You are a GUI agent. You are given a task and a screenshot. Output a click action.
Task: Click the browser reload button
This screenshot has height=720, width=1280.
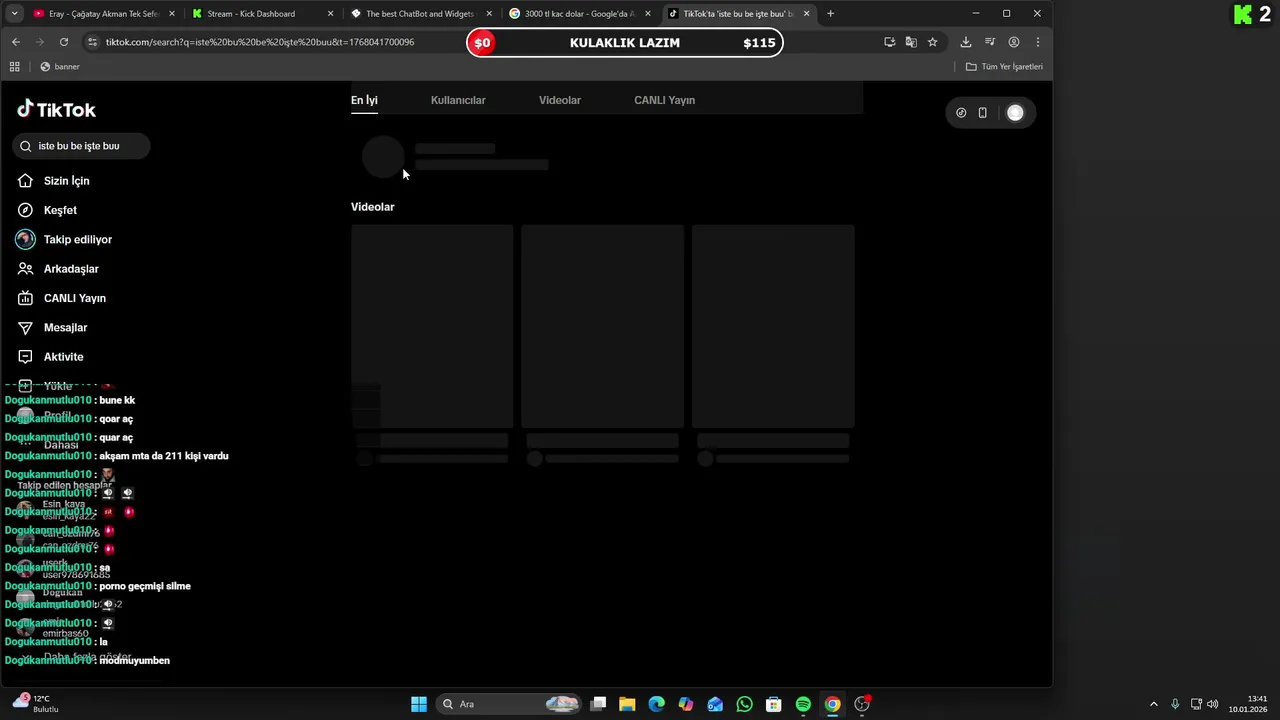click(x=64, y=42)
